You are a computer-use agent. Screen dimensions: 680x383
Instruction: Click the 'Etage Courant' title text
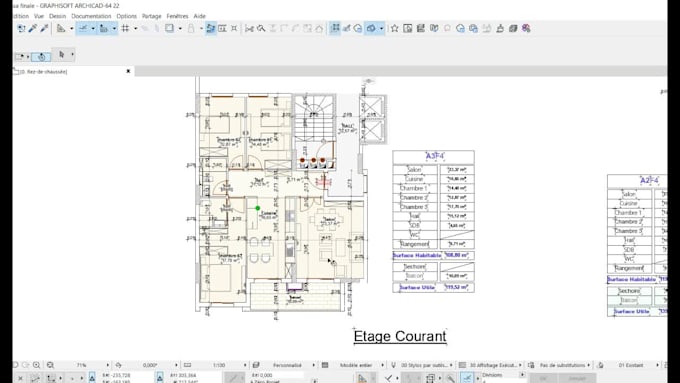pos(400,336)
